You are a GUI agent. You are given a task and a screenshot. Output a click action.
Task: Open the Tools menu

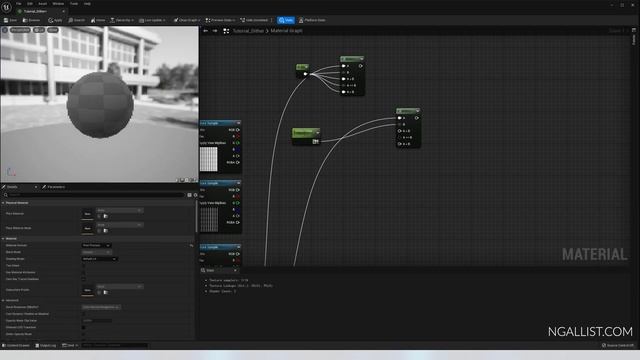pyautogui.click(x=74, y=4)
